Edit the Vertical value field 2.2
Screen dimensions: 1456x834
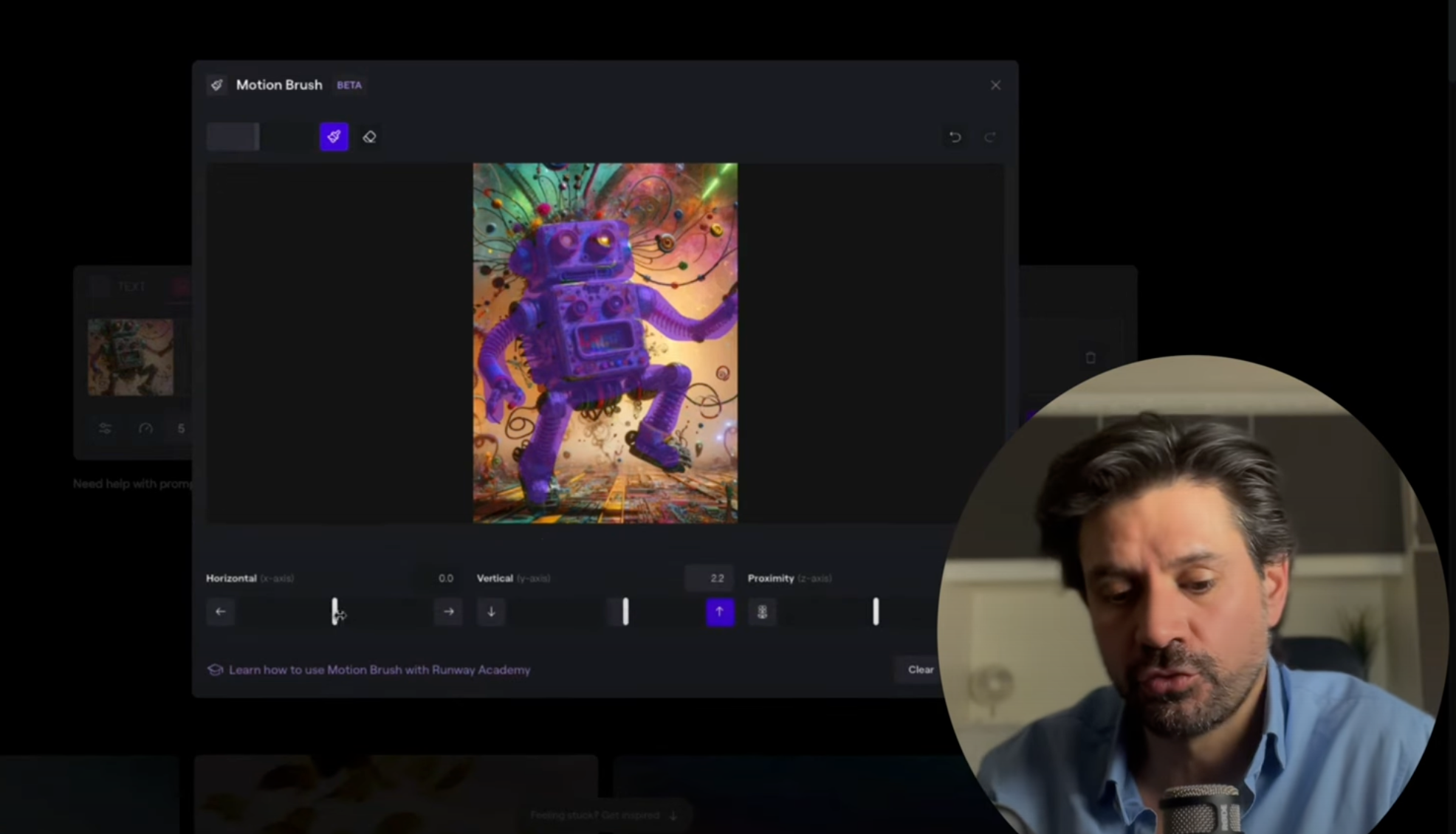(710, 578)
